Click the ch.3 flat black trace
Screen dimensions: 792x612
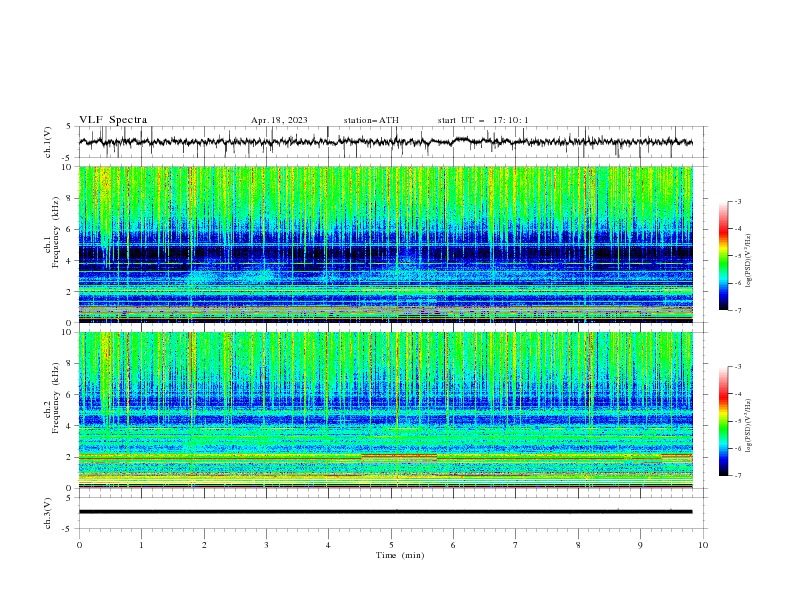pyautogui.click(x=385, y=512)
